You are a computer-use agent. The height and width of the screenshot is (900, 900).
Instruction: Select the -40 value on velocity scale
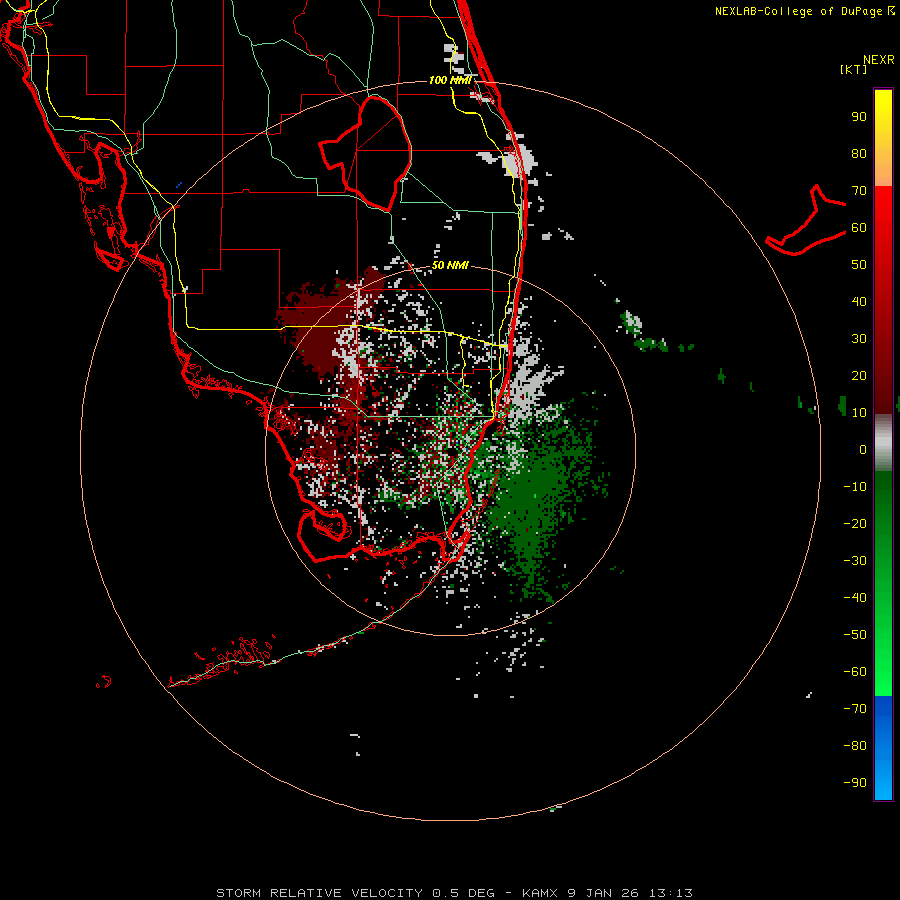pos(855,598)
